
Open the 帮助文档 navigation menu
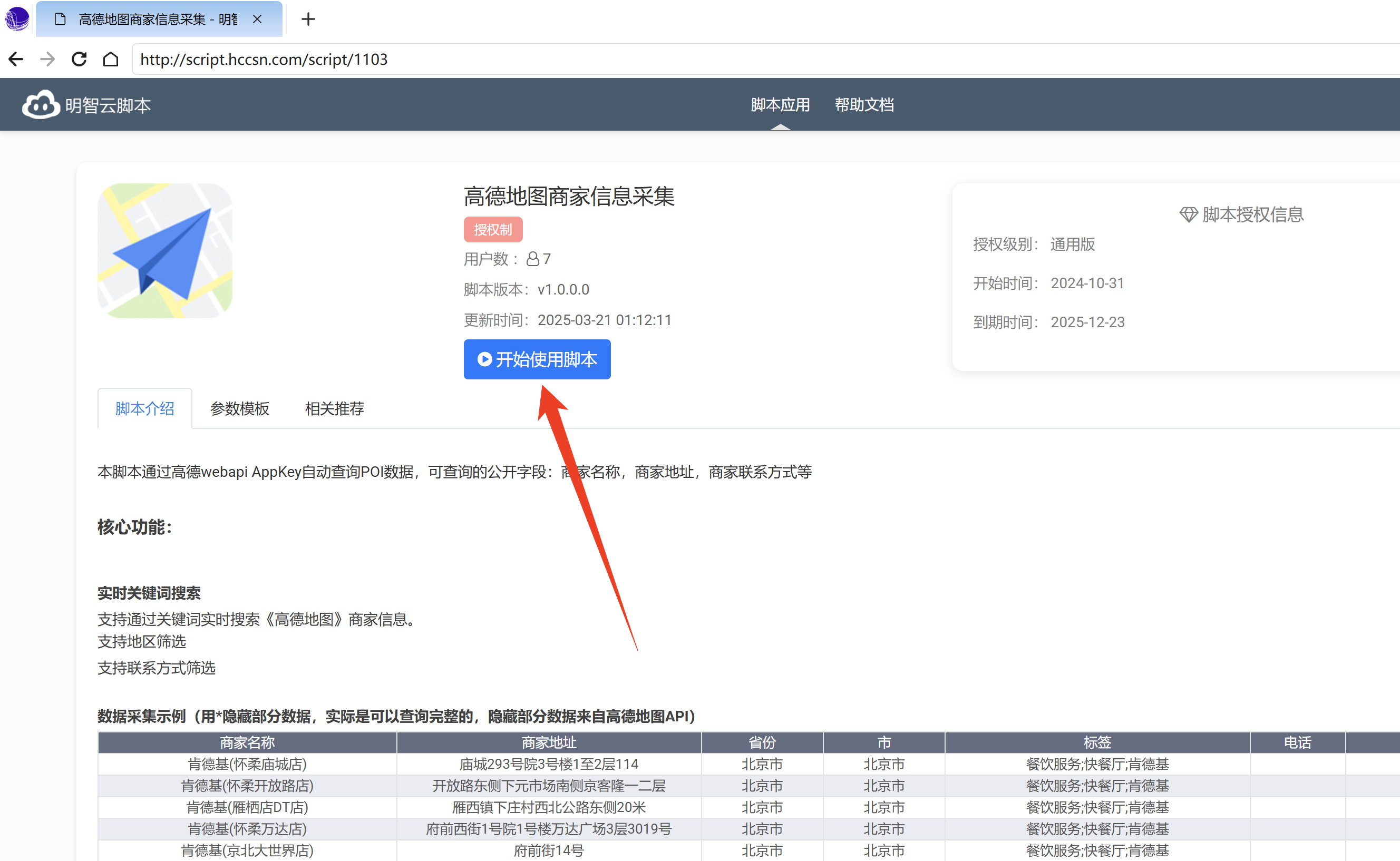(864, 105)
